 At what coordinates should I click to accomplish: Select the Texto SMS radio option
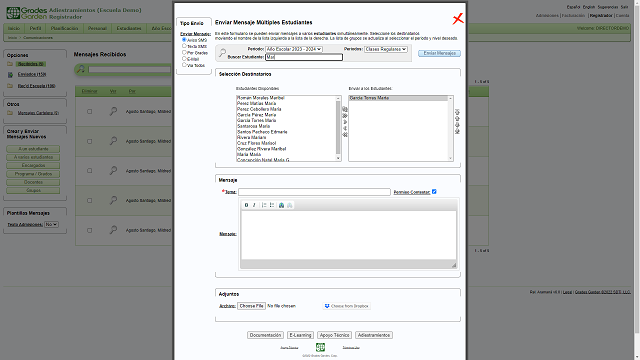point(184,46)
